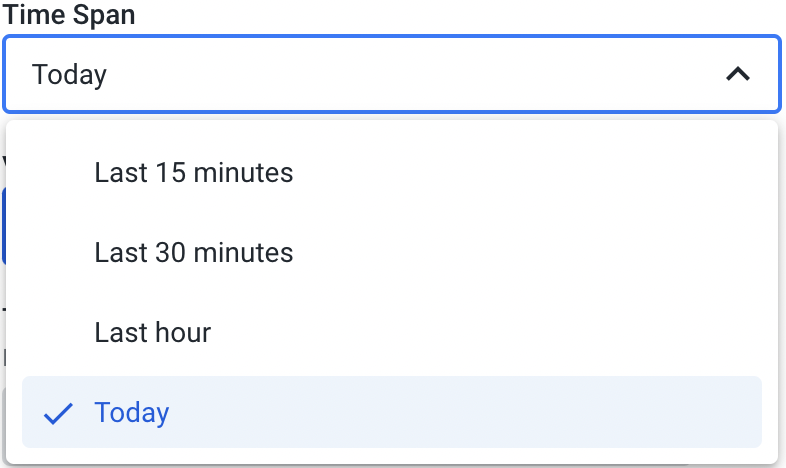Image resolution: width=786 pixels, height=468 pixels.
Task: Click the up arrow to close the options
Action: click(x=738, y=74)
